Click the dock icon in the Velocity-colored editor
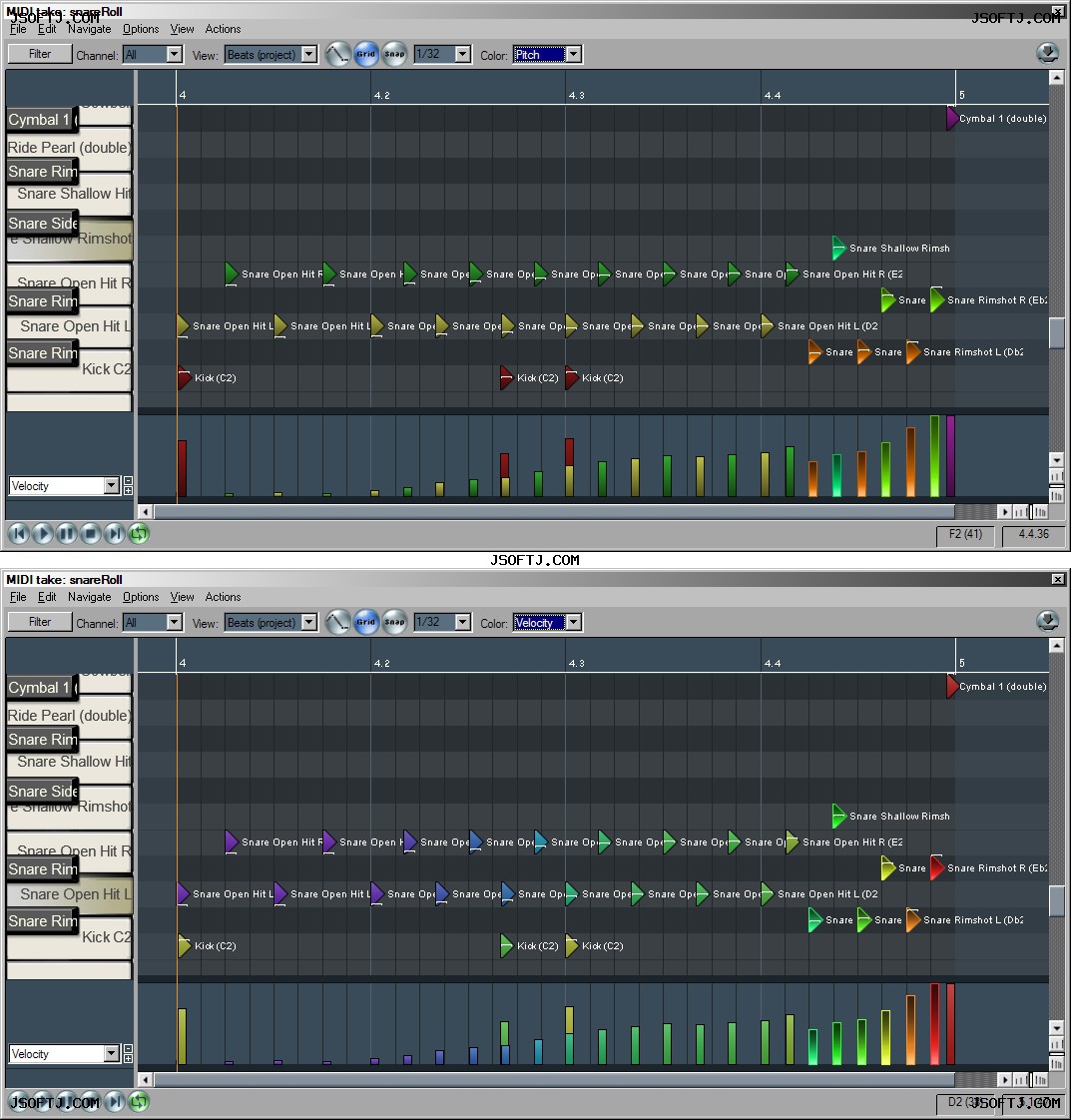The height and width of the screenshot is (1120, 1071). [x=1047, y=622]
